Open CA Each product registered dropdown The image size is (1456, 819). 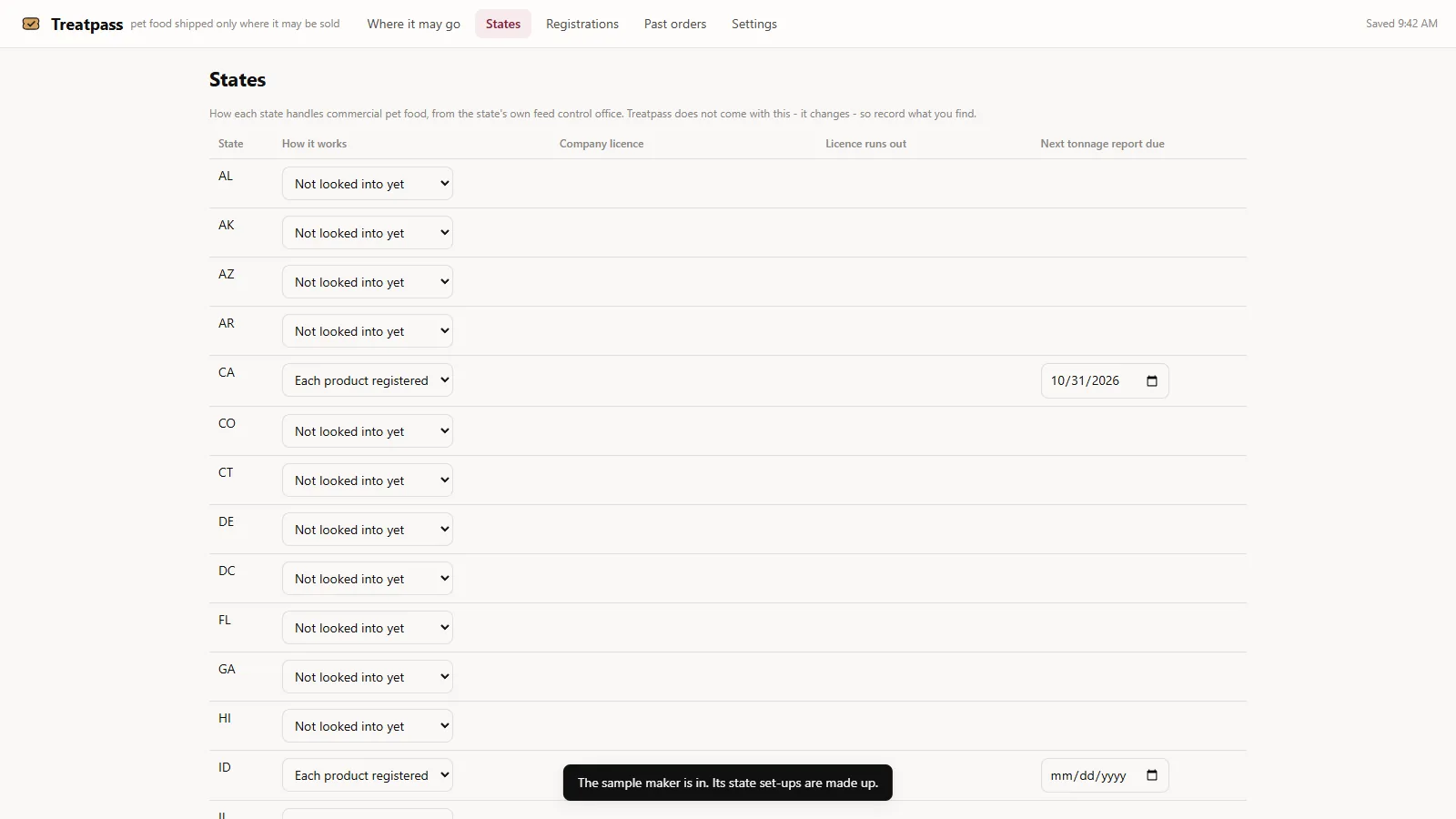(x=368, y=380)
